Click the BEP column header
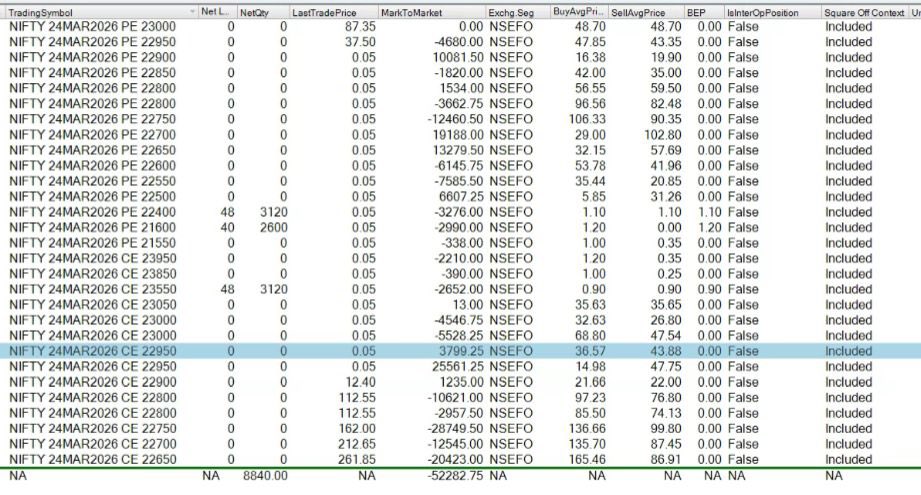Screen dimensions: 921x495 pyautogui.click(x=696, y=12)
